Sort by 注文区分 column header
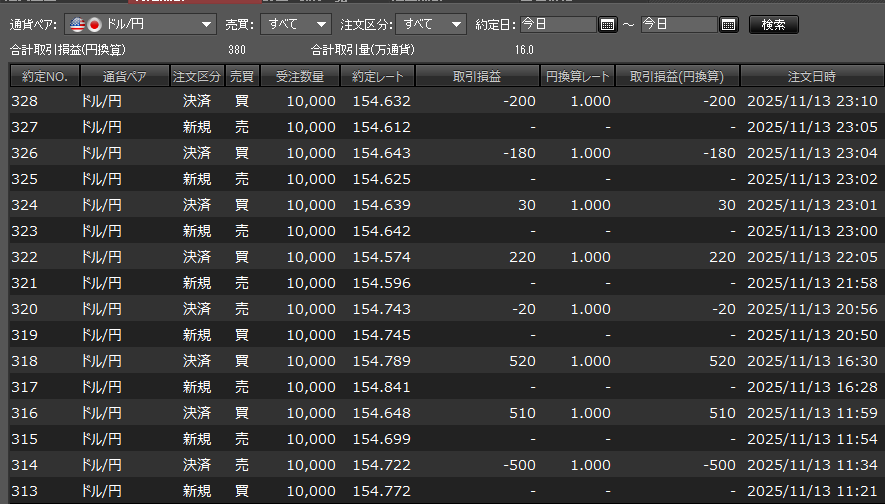The width and height of the screenshot is (885, 504). click(x=196, y=76)
